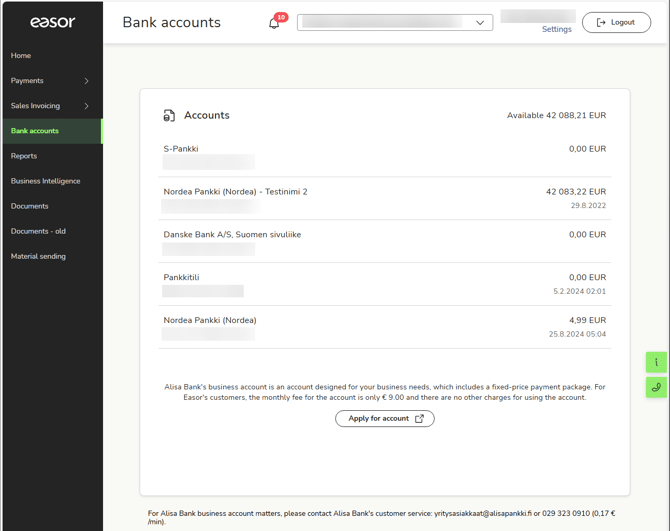Screen dimensions: 670x531
Task: Go to Home in sidebar
Action: click(53, 56)
